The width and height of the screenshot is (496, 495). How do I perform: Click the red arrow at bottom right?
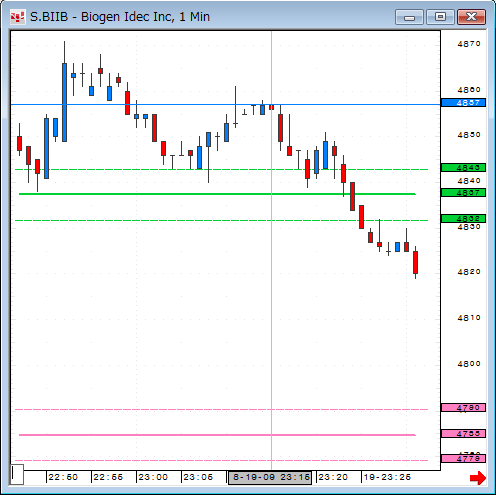[478, 478]
